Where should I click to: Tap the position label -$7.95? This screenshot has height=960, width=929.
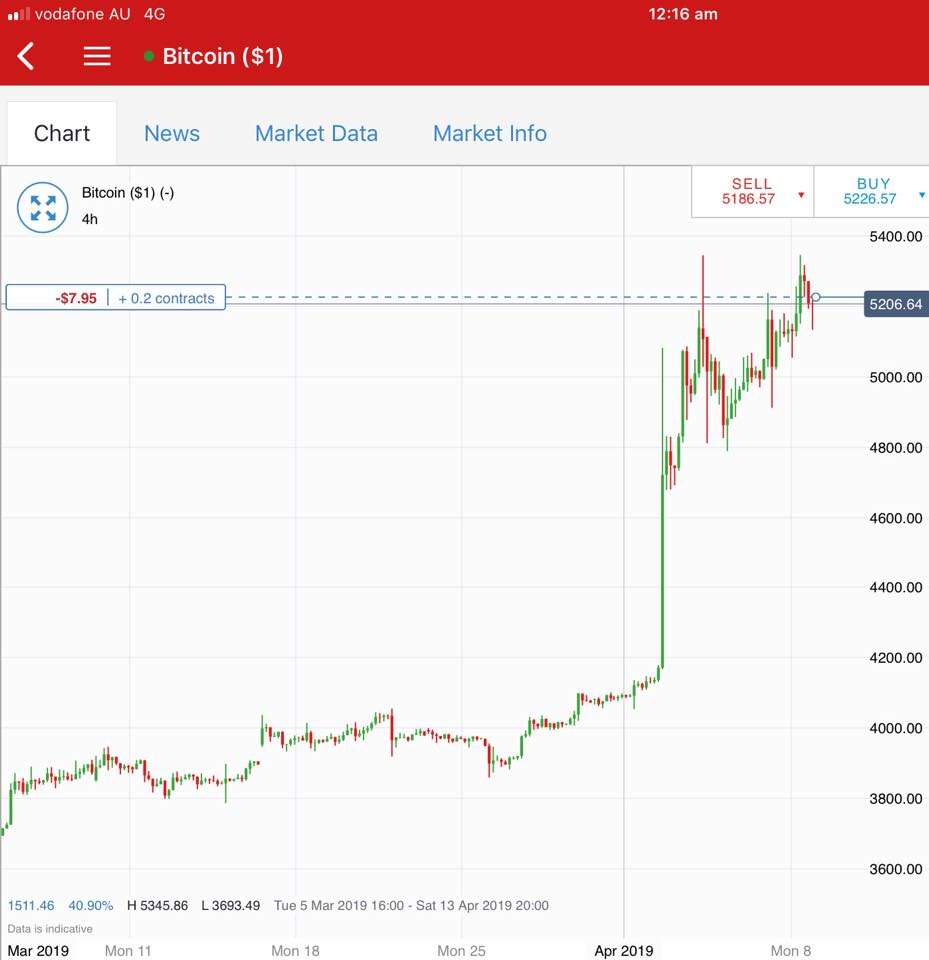(76, 298)
